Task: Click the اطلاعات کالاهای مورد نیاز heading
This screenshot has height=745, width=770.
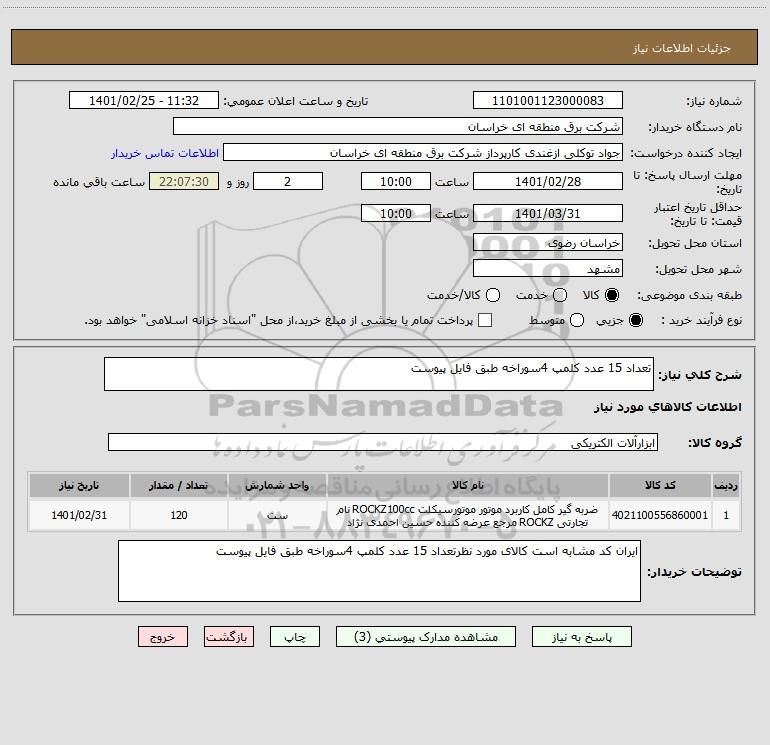Action: tap(668, 407)
